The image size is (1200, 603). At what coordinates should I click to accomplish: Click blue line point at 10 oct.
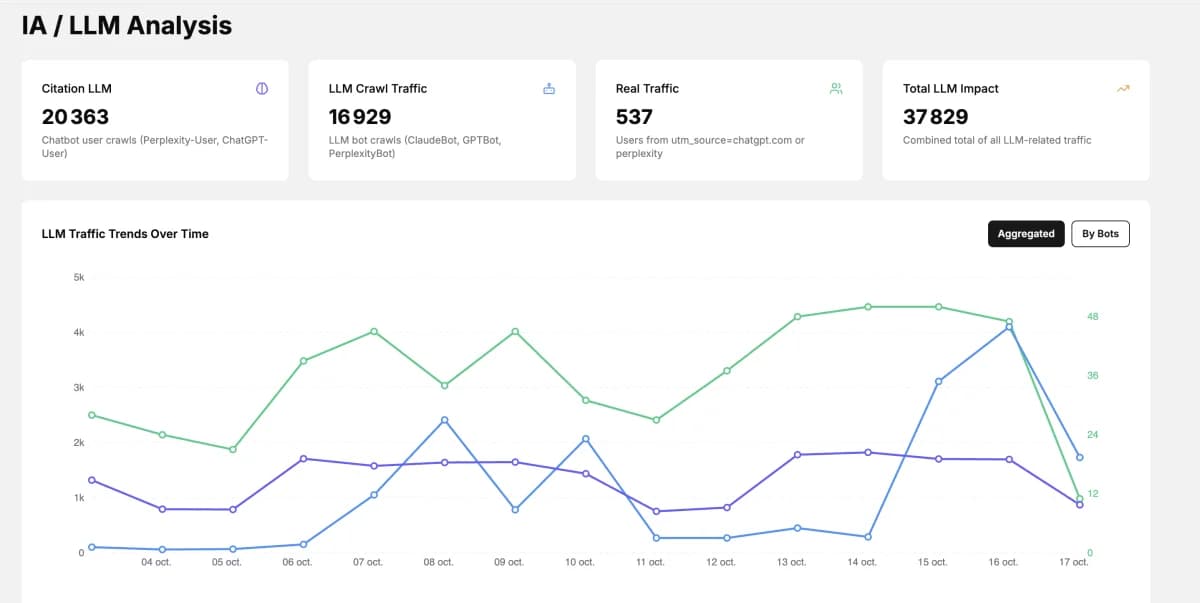pos(585,439)
